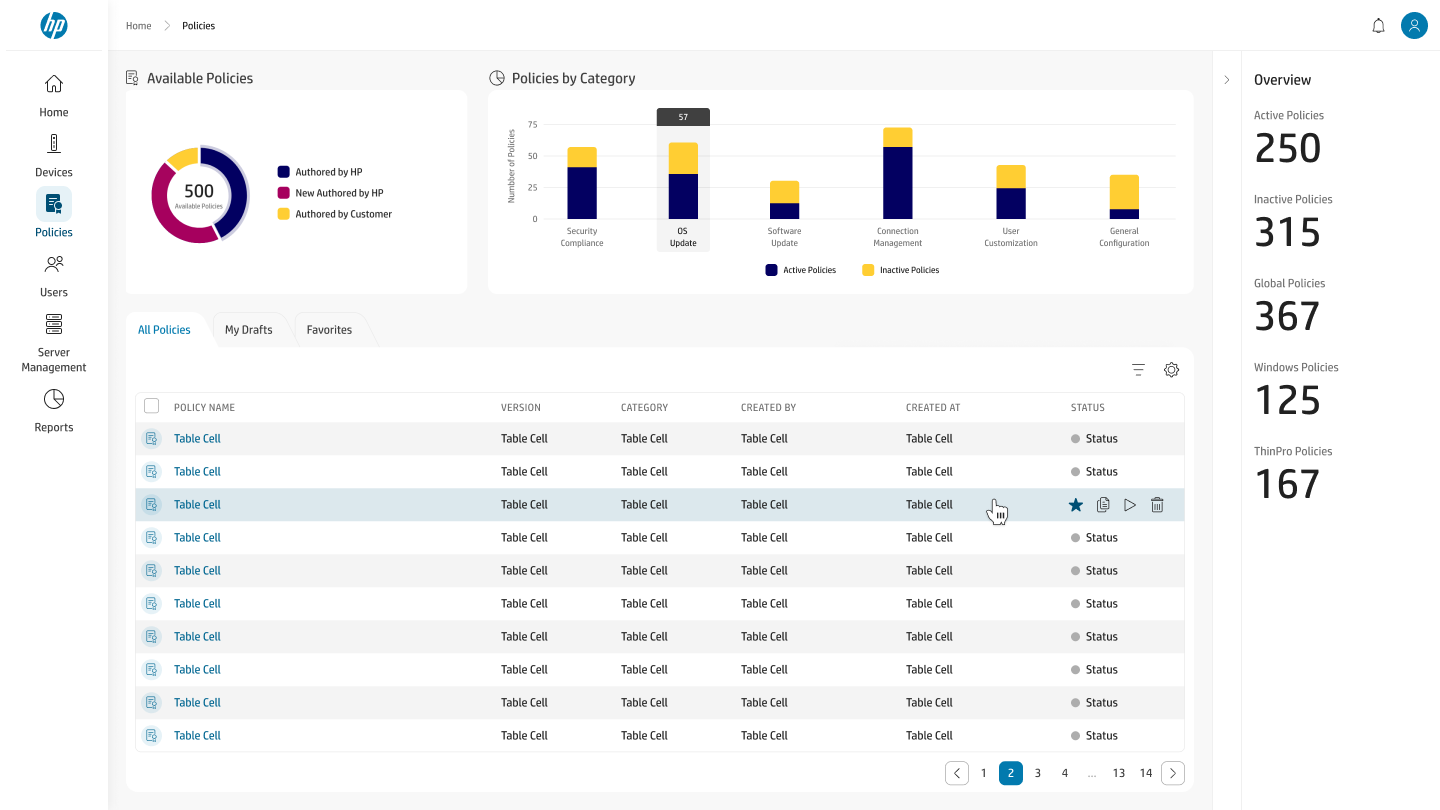1440x810 pixels.
Task: Open the notifications bell
Action: (1378, 26)
